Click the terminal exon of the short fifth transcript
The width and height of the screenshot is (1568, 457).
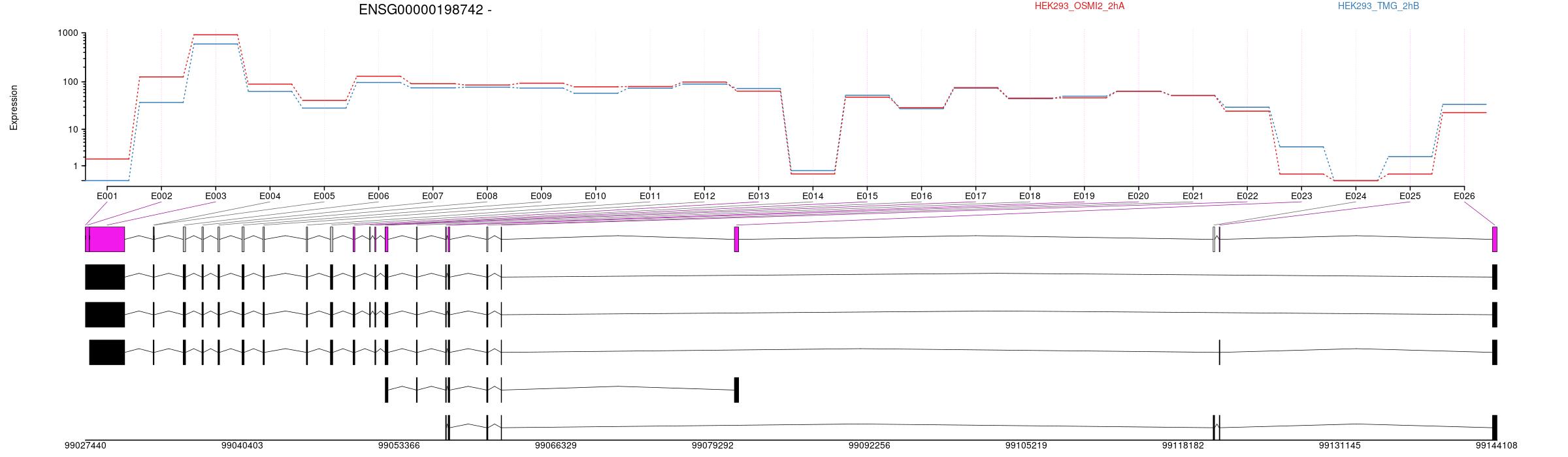pyautogui.click(x=736, y=390)
